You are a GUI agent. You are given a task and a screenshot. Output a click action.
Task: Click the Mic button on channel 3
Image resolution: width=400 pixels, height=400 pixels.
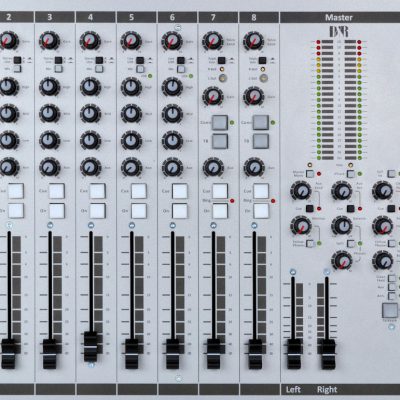pos(59,69)
